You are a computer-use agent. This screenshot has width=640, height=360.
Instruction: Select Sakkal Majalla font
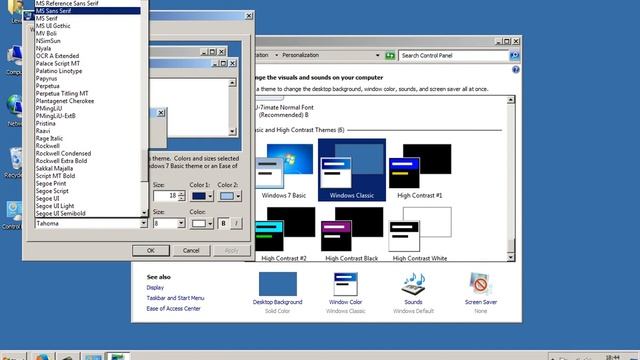[x=54, y=168]
